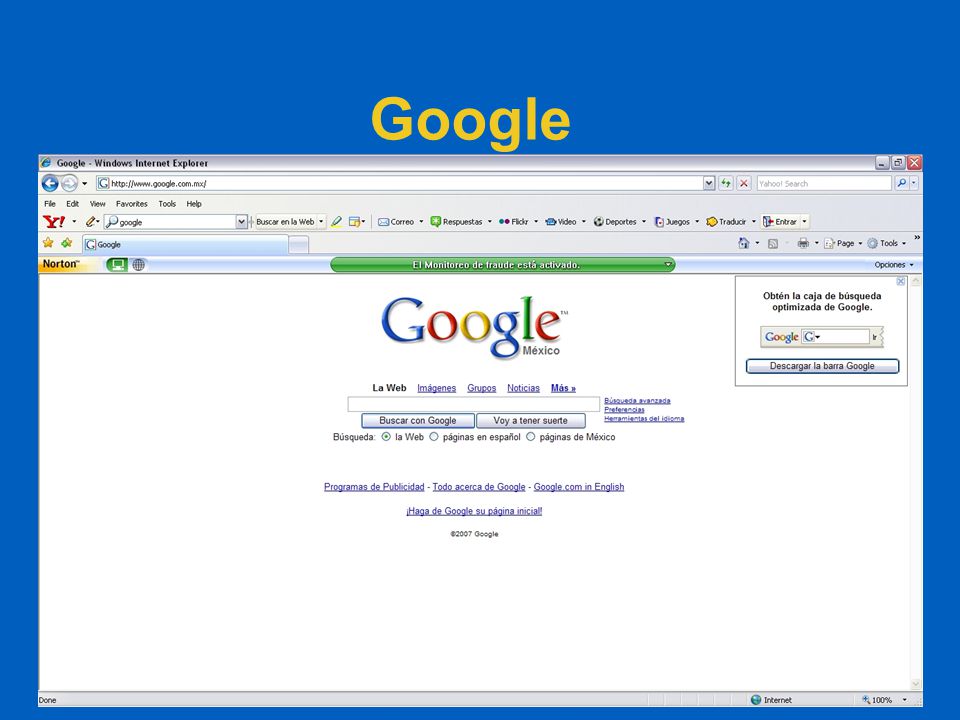Click the Print icon

803,243
